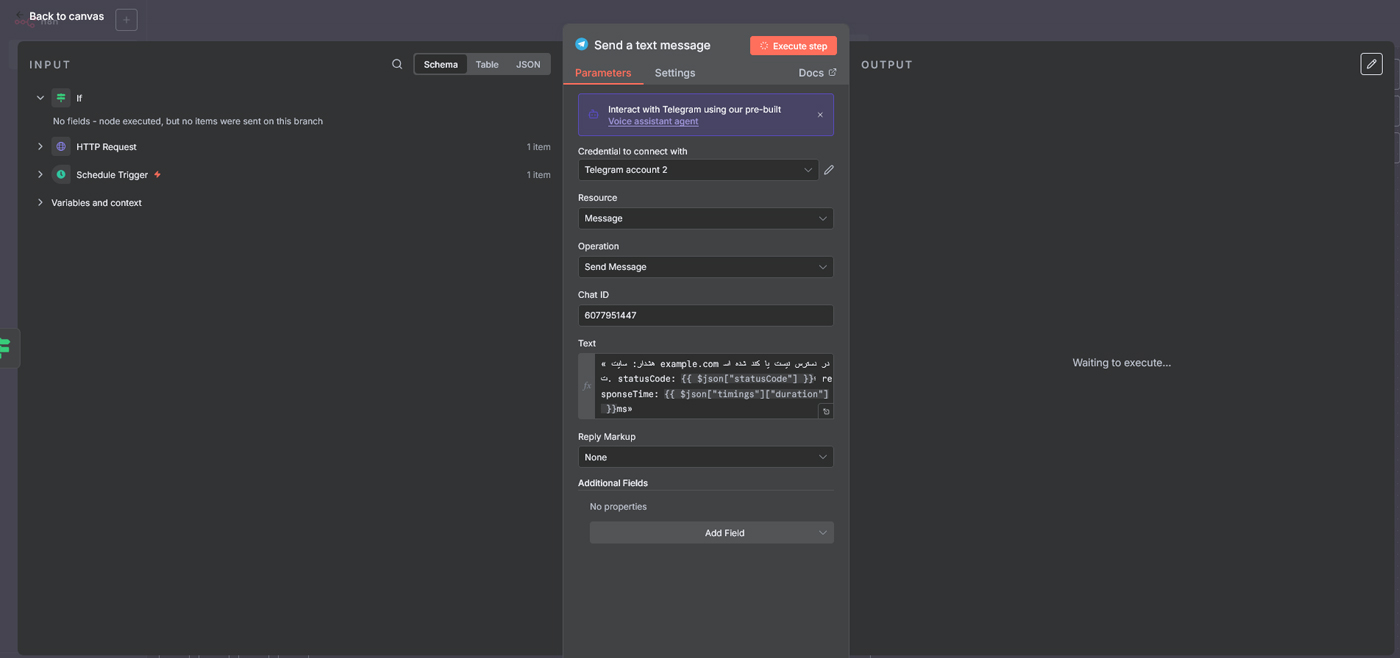Viewport: 1400px width, 658px height.
Task: Switch input view to JSON
Action: [x=528, y=64]
